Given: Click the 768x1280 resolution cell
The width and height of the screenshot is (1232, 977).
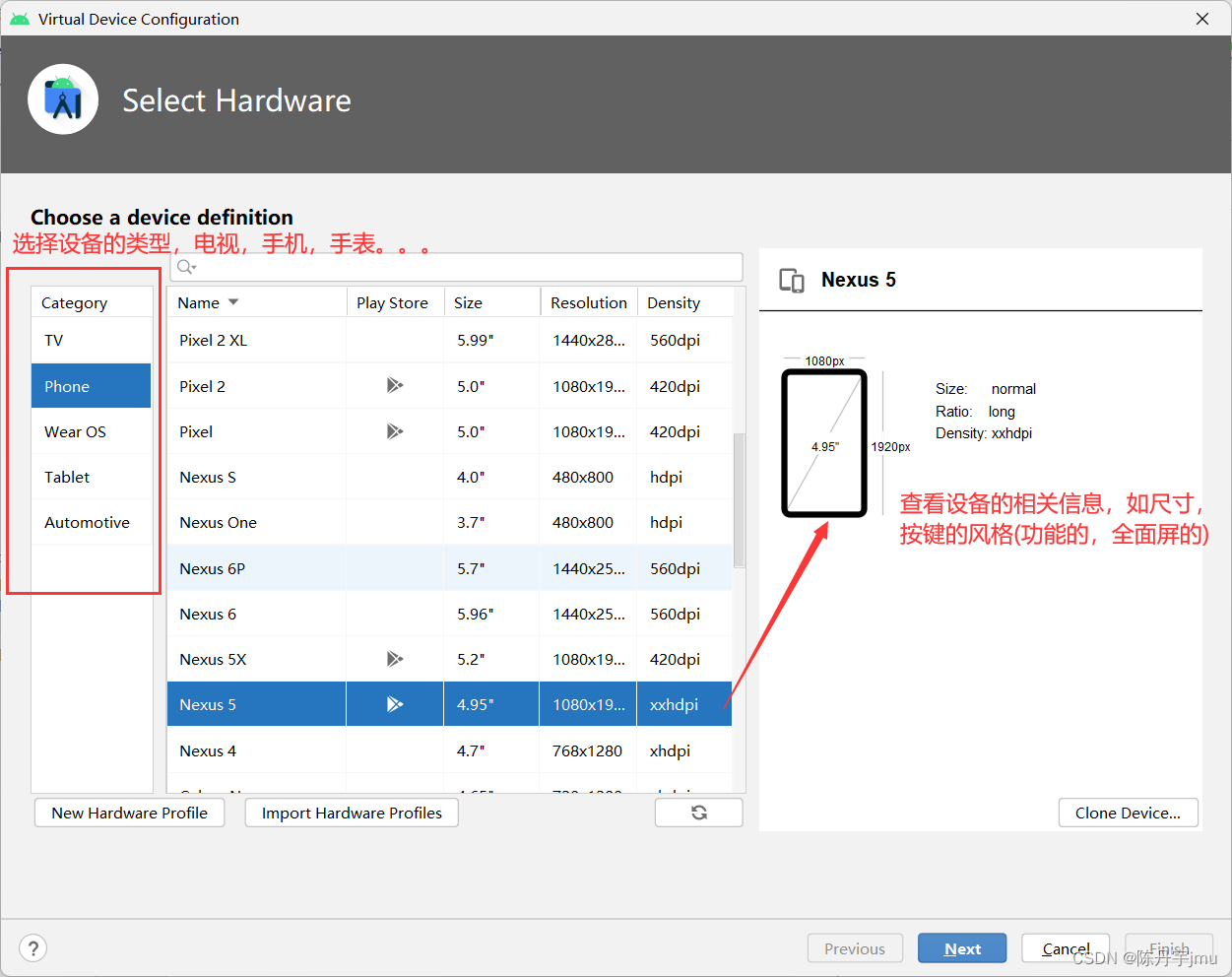Looking at the screenshot, I should (x=588, y=750).
